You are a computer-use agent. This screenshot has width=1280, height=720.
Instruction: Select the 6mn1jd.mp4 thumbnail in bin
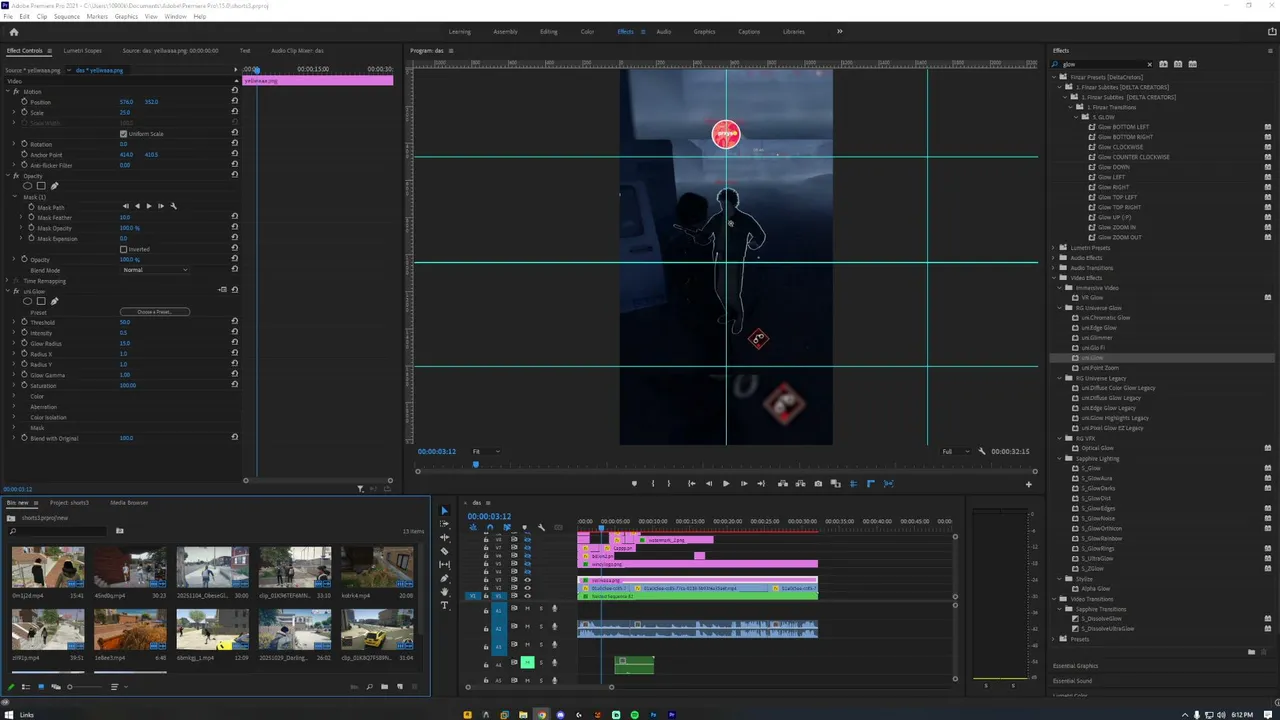click(x=48, y=567)
